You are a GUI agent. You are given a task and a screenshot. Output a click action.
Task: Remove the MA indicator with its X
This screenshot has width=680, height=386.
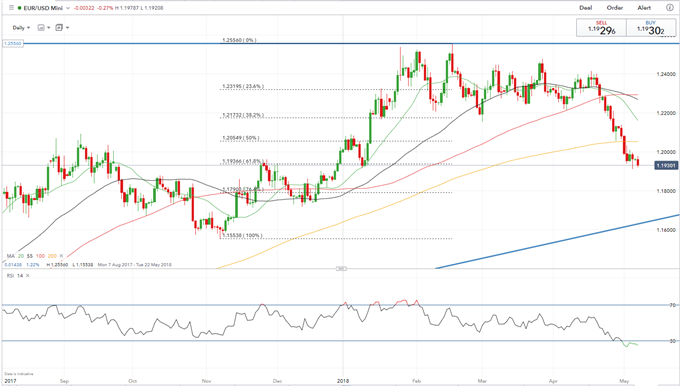[61, 256]
